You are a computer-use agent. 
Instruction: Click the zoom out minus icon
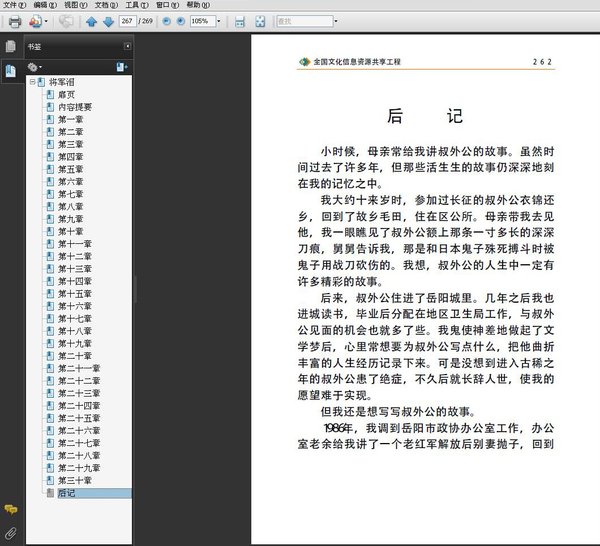[x=166, y=21]
